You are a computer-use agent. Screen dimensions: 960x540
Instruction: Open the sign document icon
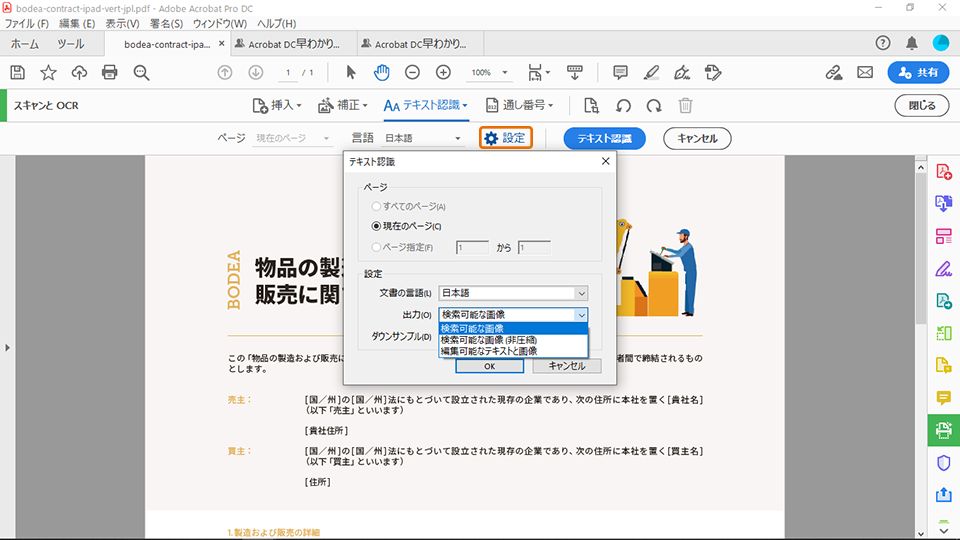[x=682, y=73]
